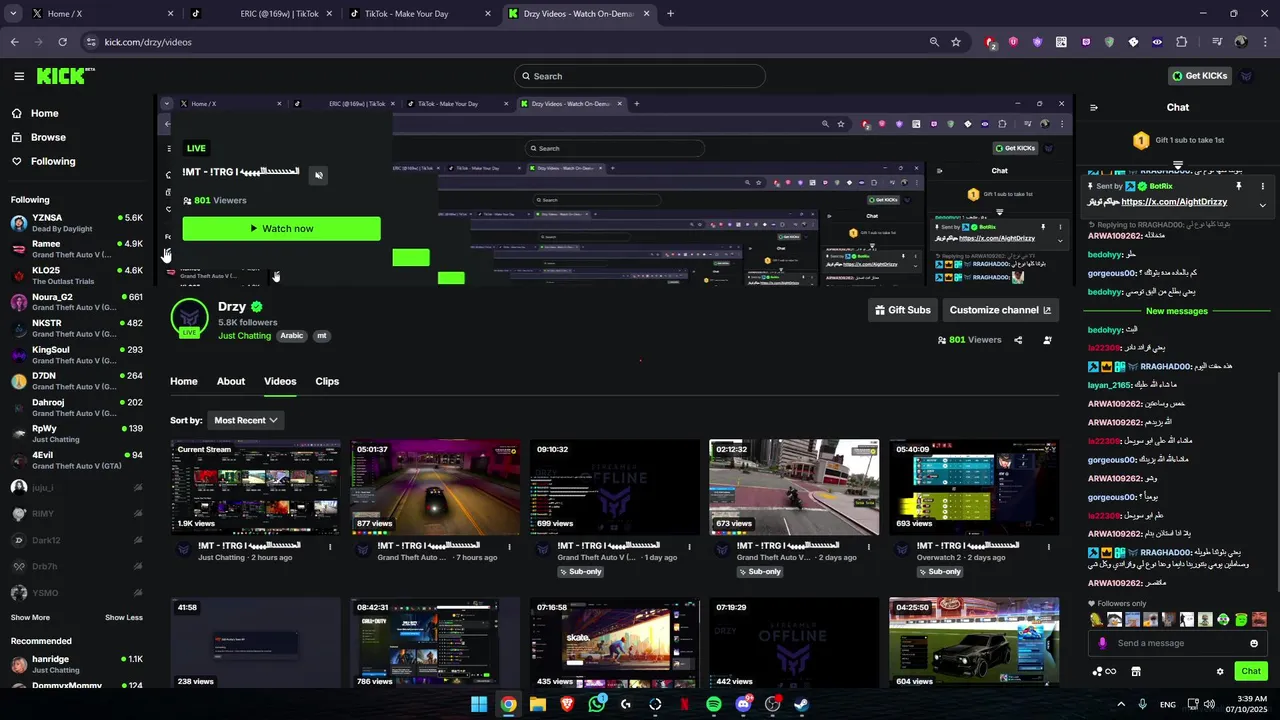Click the purple microphone in message box
This screenshot has height=720, width=1280.
click(1102, 643)
